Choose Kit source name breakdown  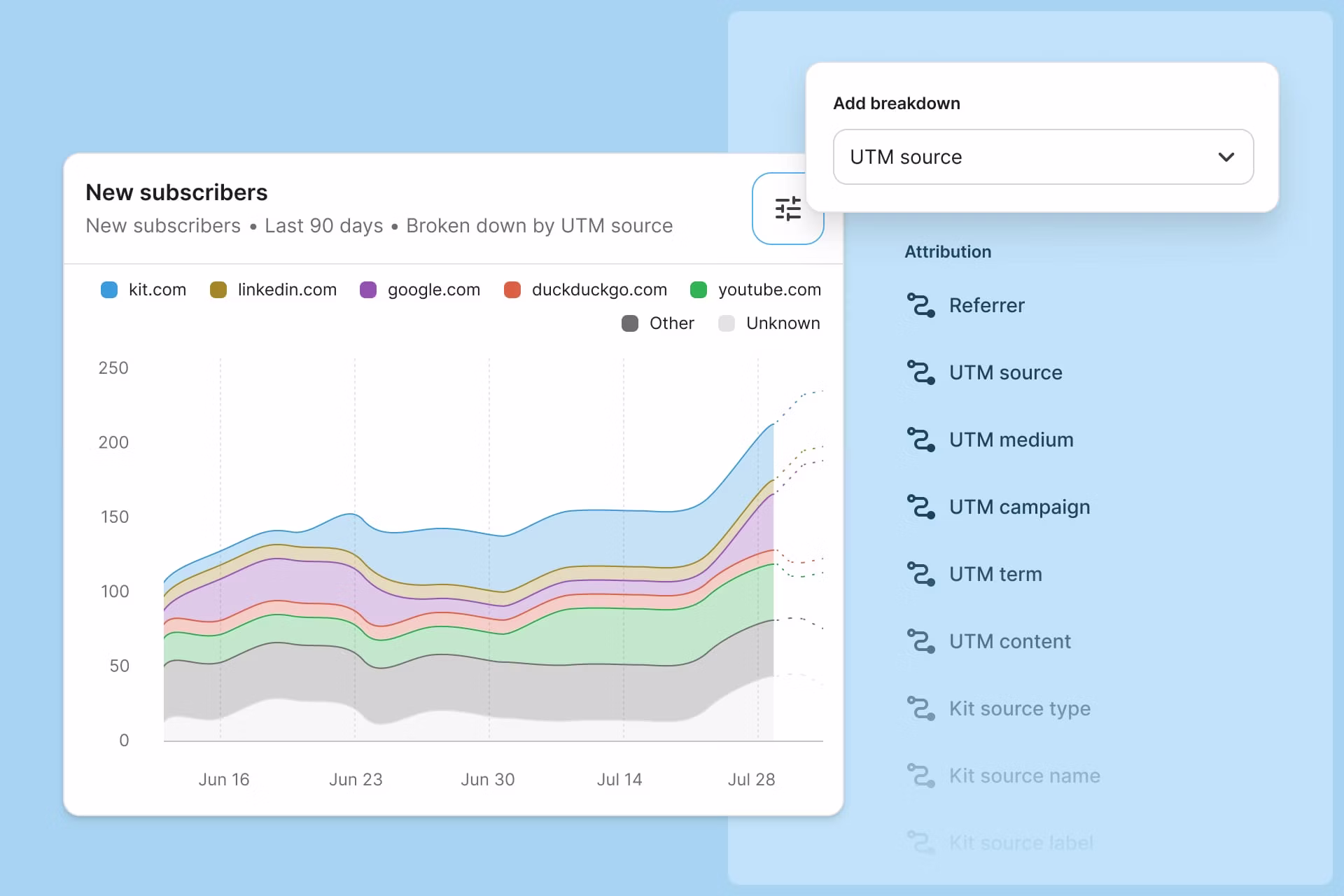point(1024,776)
